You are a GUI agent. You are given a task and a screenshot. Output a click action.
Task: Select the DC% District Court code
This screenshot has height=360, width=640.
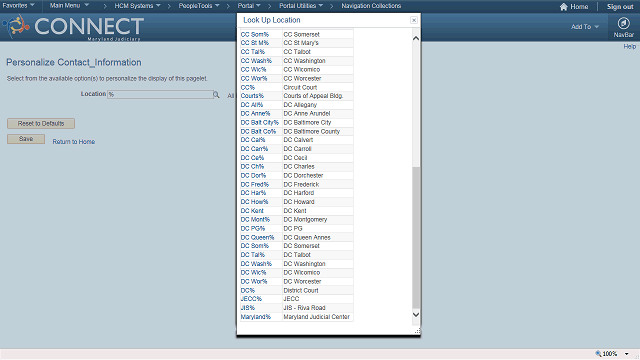coord(247,291)
